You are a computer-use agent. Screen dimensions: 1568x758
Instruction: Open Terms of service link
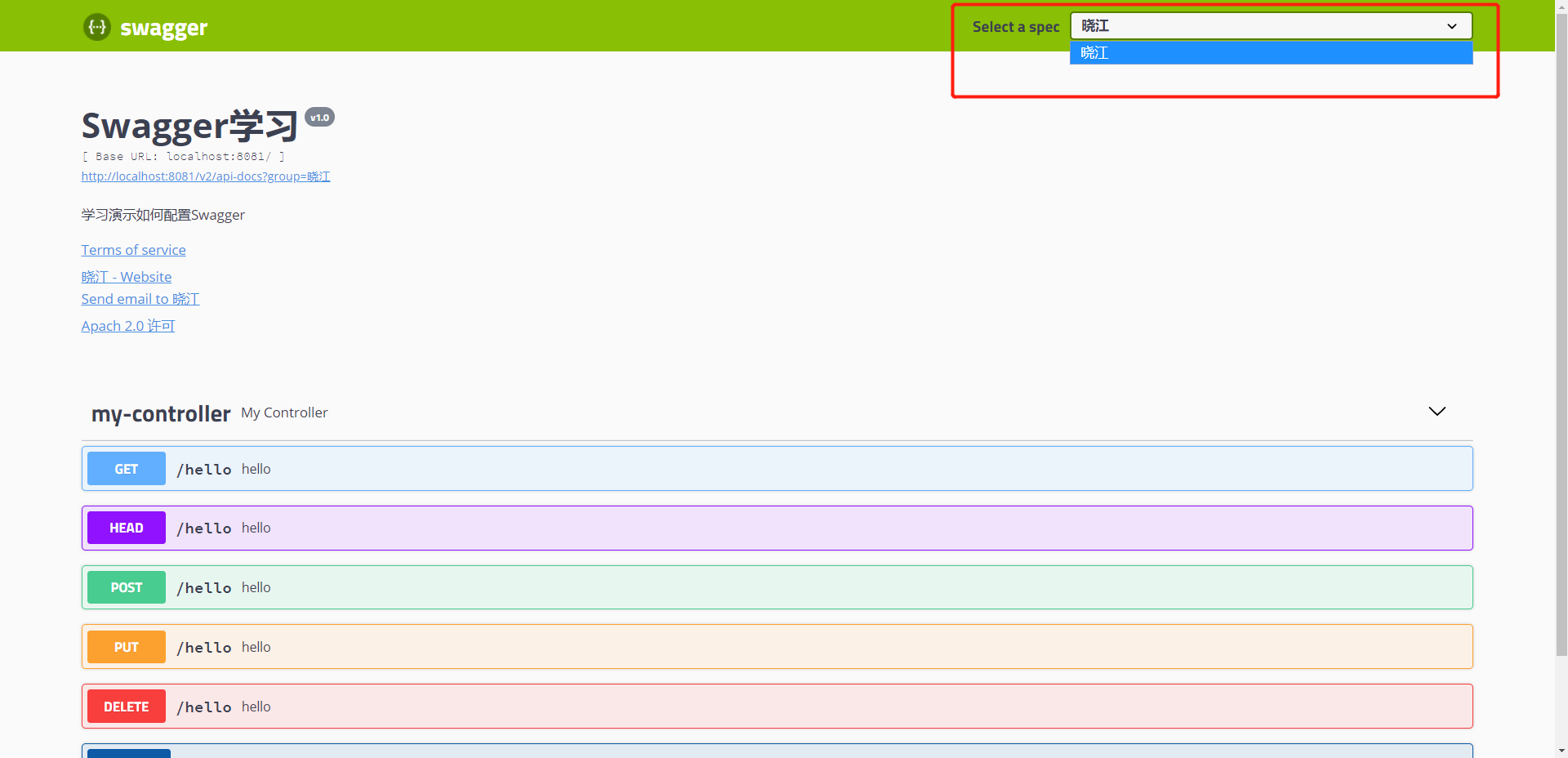[133, 250]
